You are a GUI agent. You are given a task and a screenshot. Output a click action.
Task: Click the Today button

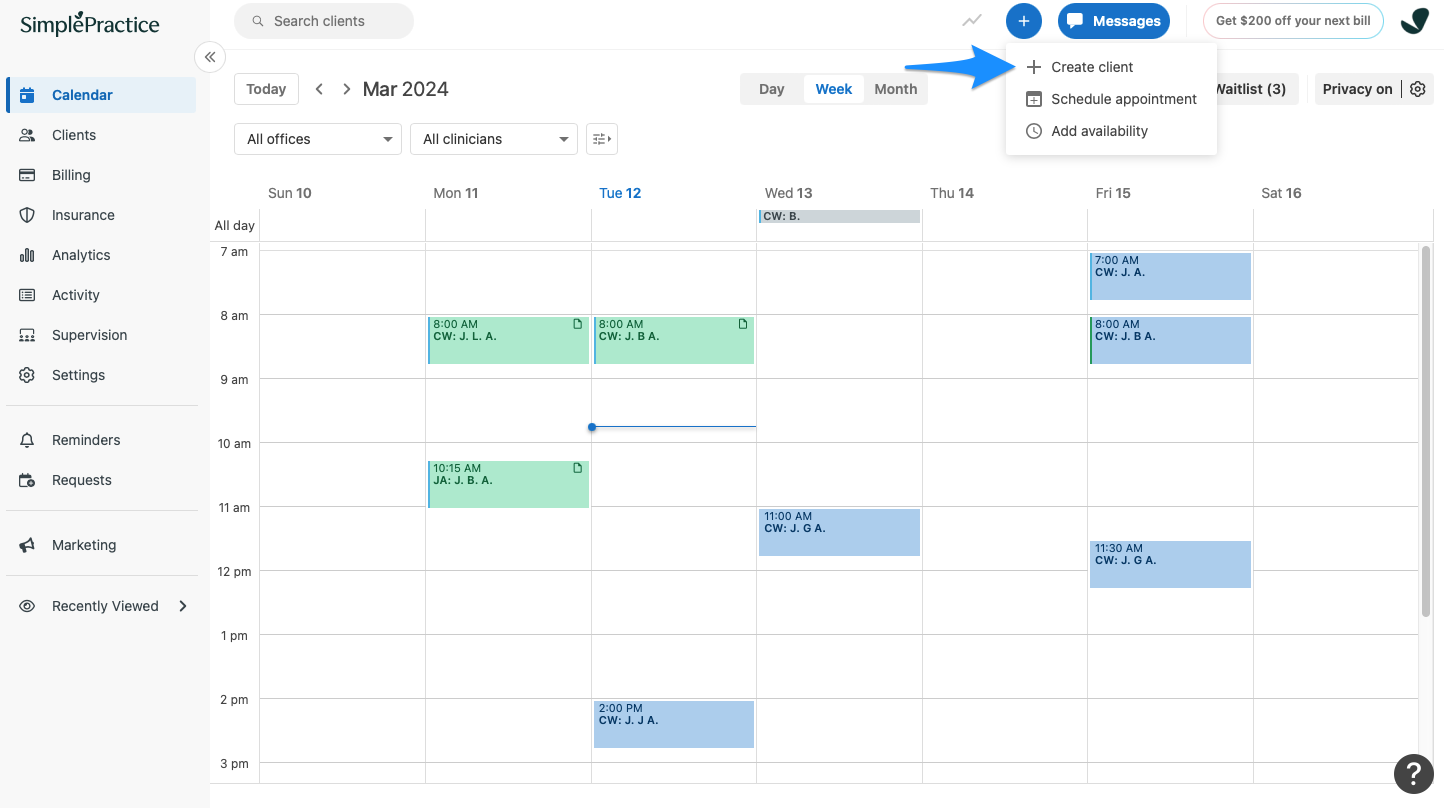[265, 89]
